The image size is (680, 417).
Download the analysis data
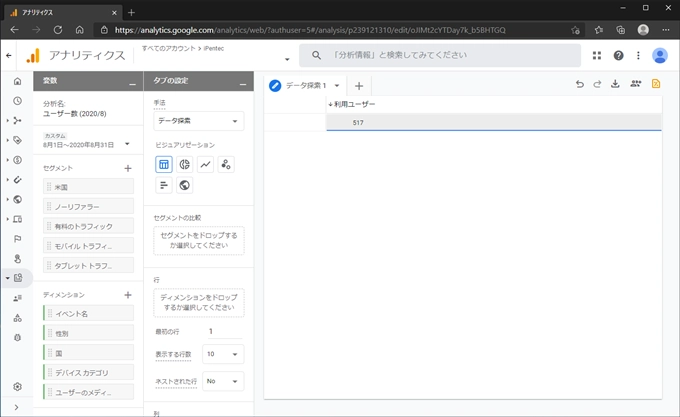[615, 84]
